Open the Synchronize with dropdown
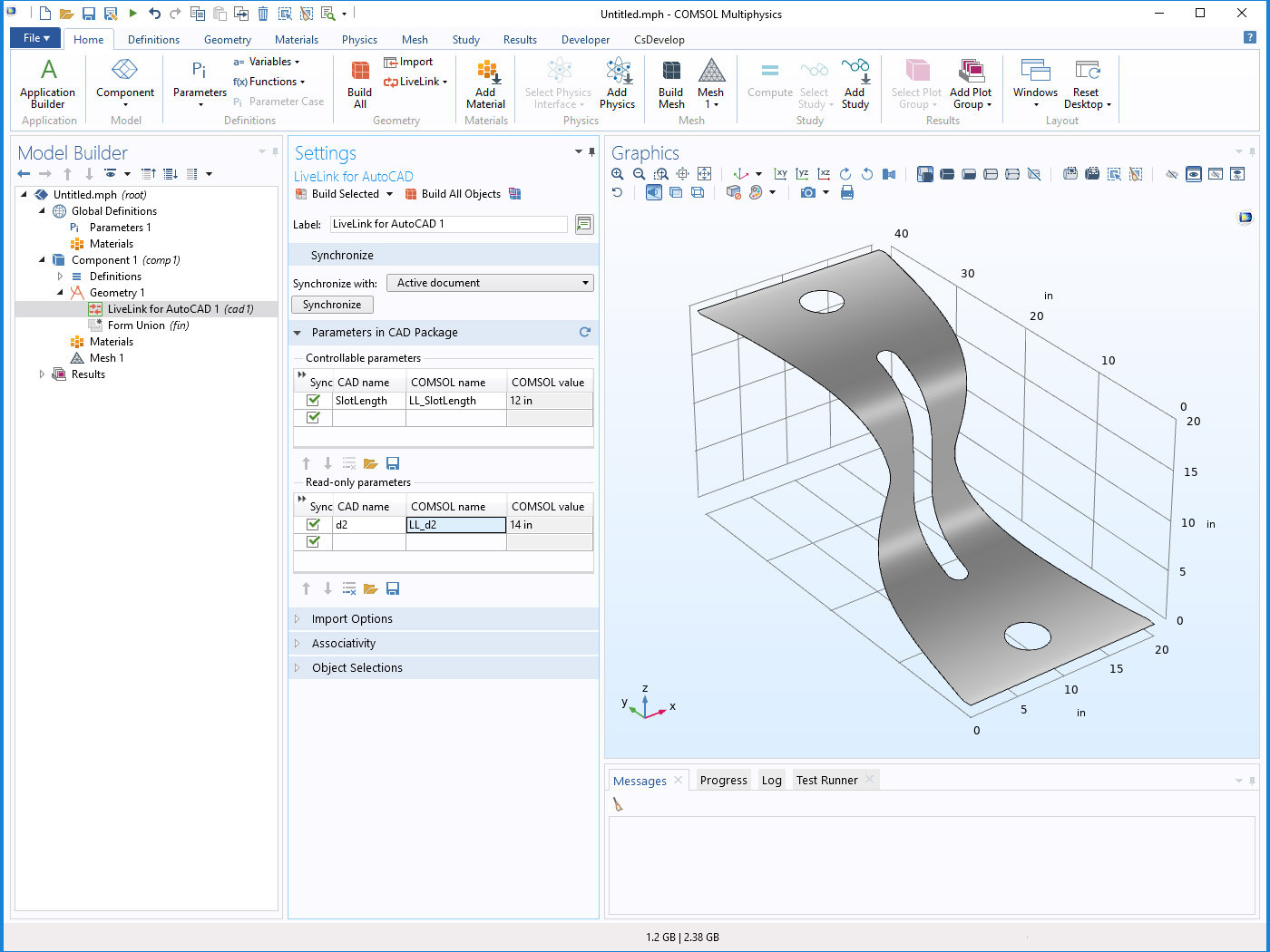 pyautogui.click(x=490, y=283)
